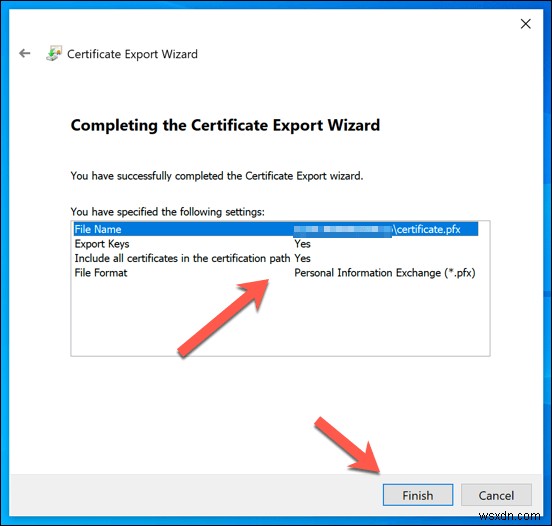Click Finish to complete the export
Screen dimensions: 552x526
tap(418, 495)
